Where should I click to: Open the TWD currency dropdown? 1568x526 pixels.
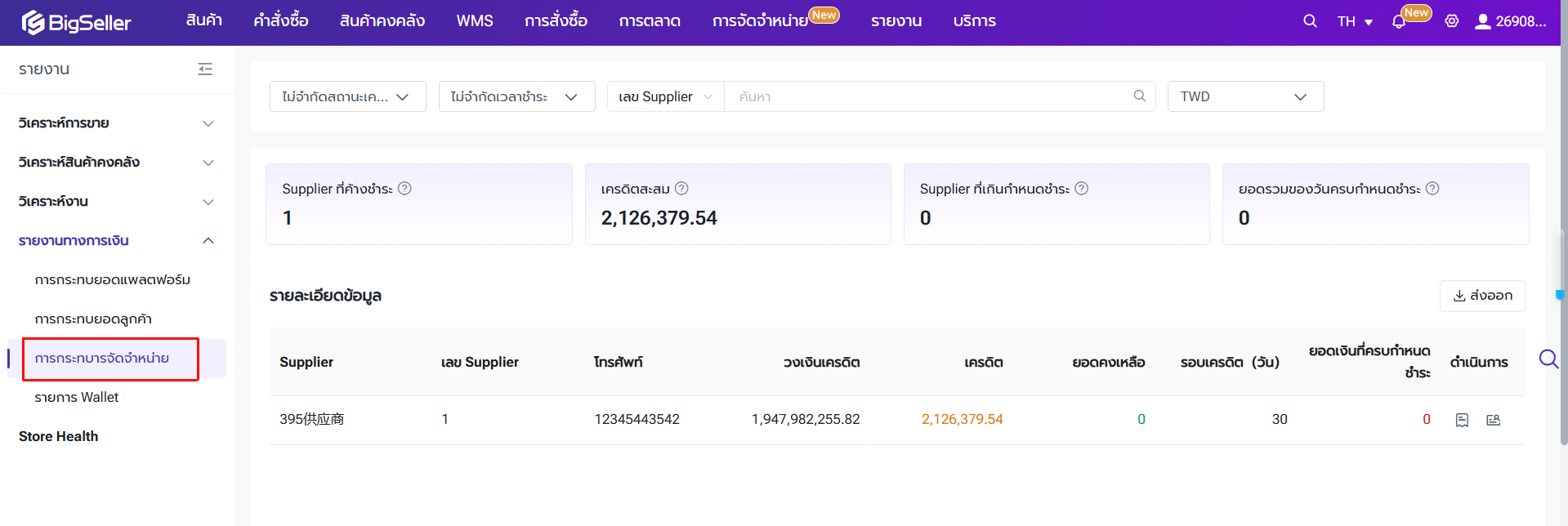[x=1244, y=96]
